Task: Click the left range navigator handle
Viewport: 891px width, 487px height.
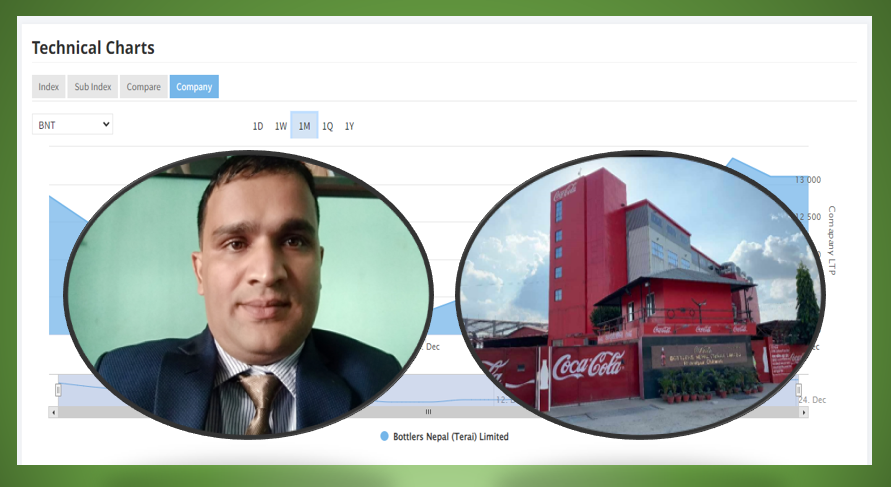Action: [58, 389]
